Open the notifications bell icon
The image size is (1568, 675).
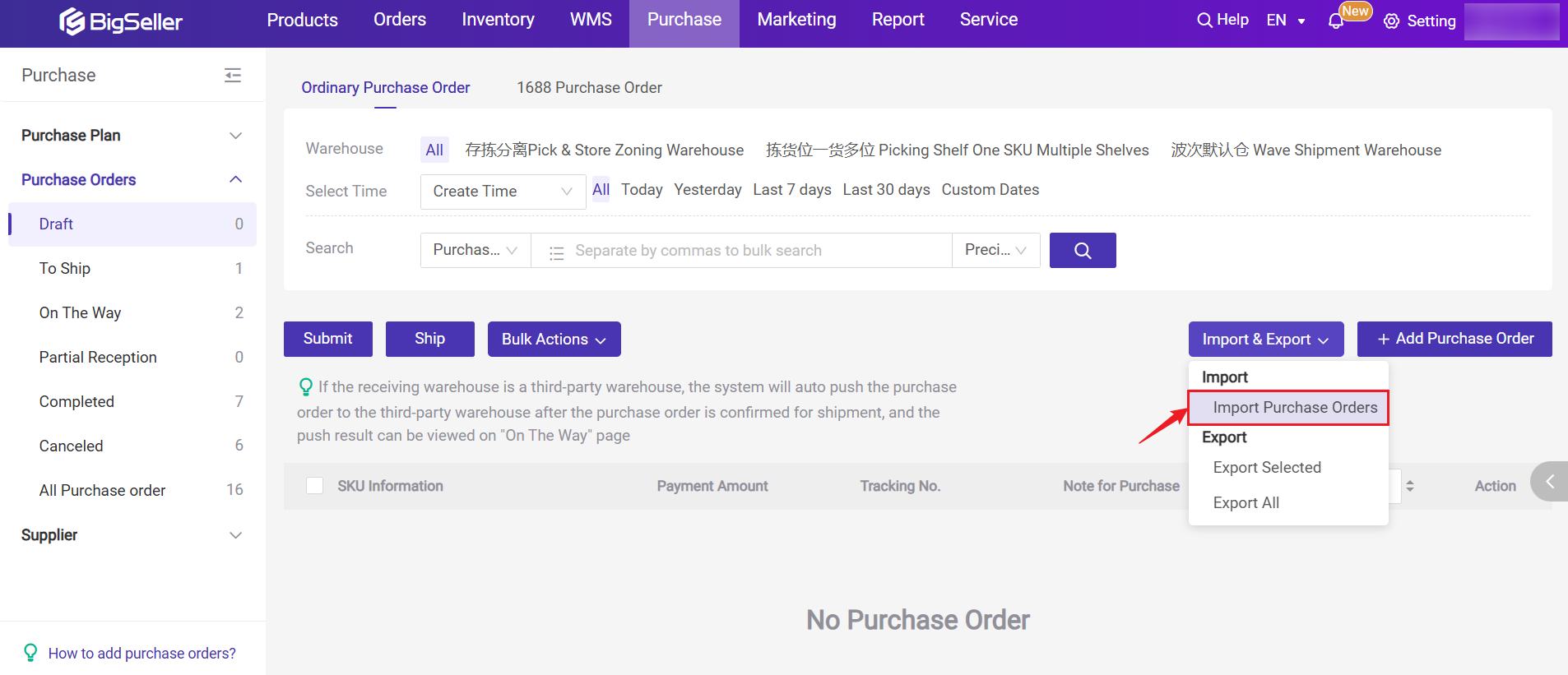1336,21
